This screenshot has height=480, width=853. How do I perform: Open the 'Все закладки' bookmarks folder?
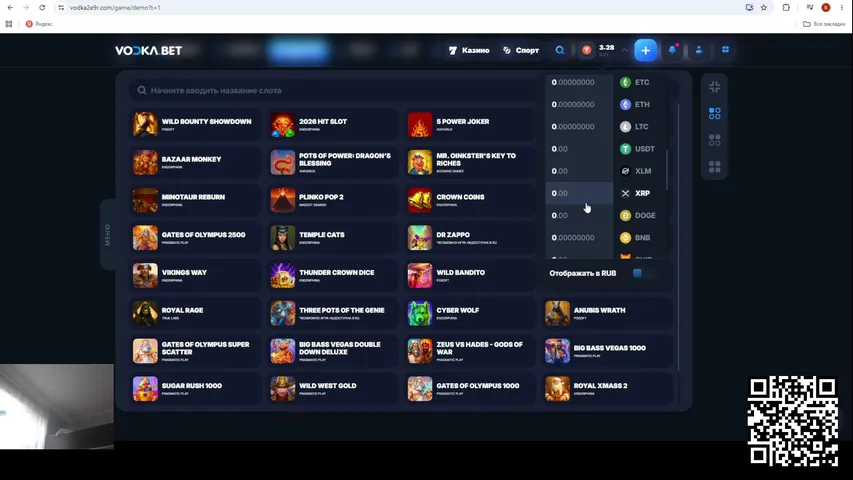[824, 24]
